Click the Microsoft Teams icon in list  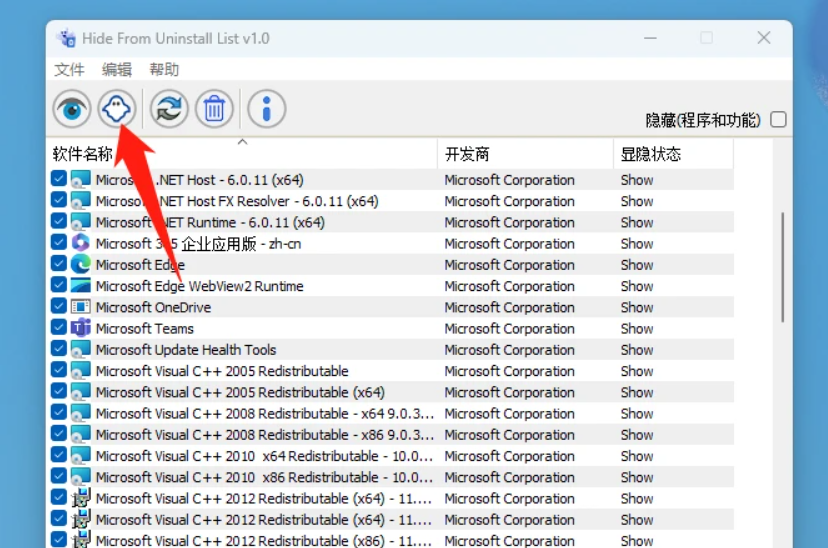coord(80,328)
